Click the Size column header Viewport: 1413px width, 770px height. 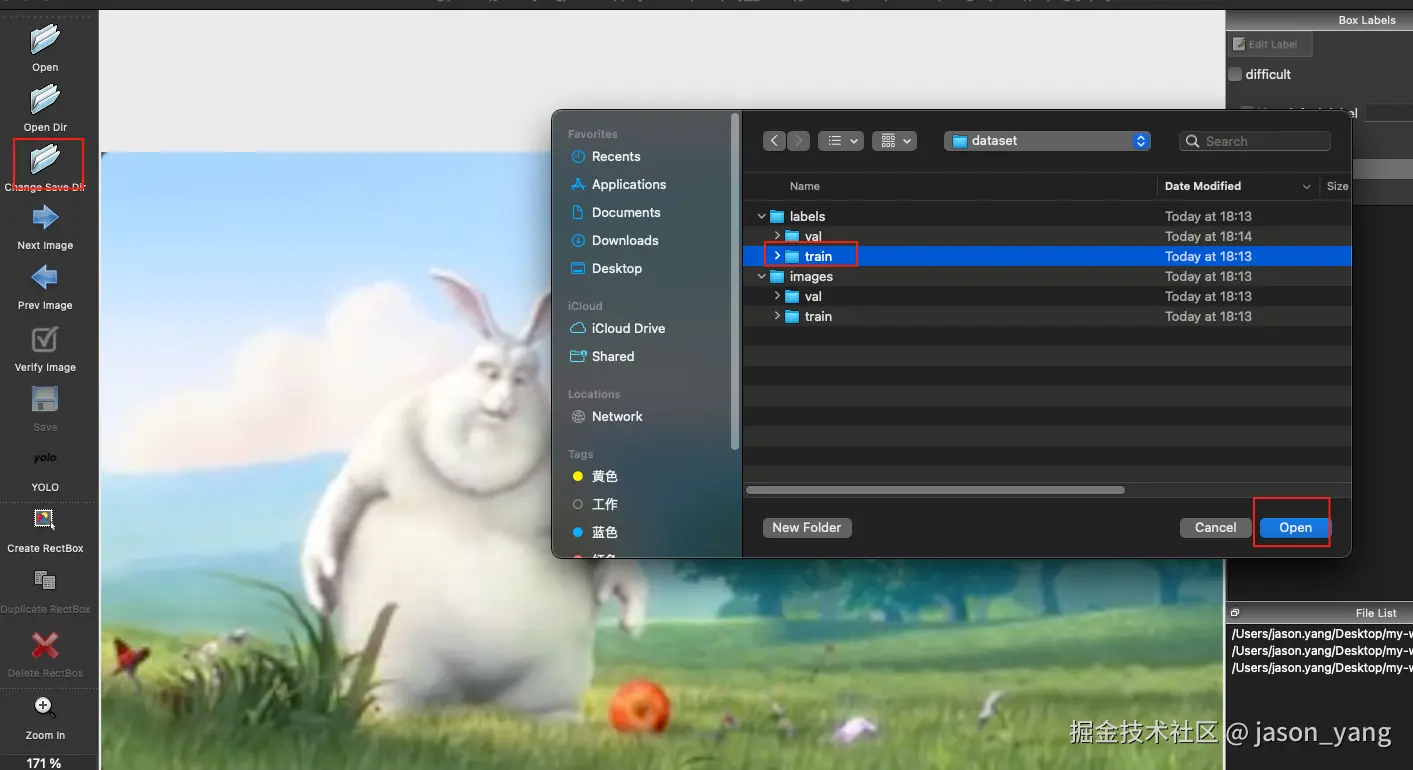pyautogui.click(x=1336, y=186)
